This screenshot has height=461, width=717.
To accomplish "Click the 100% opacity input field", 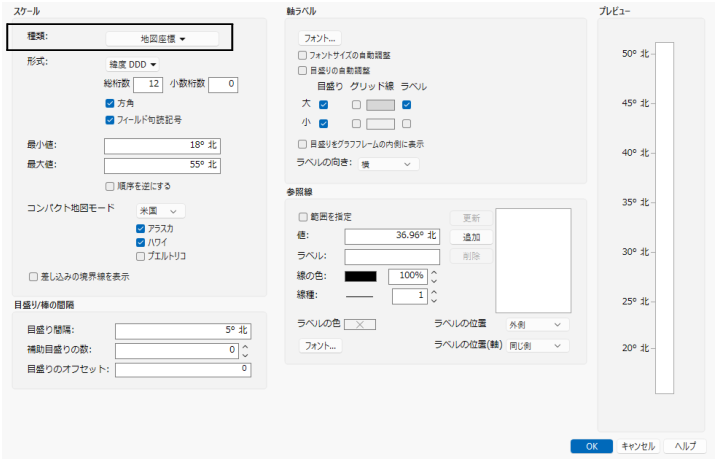I will click(x=408, y=276).
